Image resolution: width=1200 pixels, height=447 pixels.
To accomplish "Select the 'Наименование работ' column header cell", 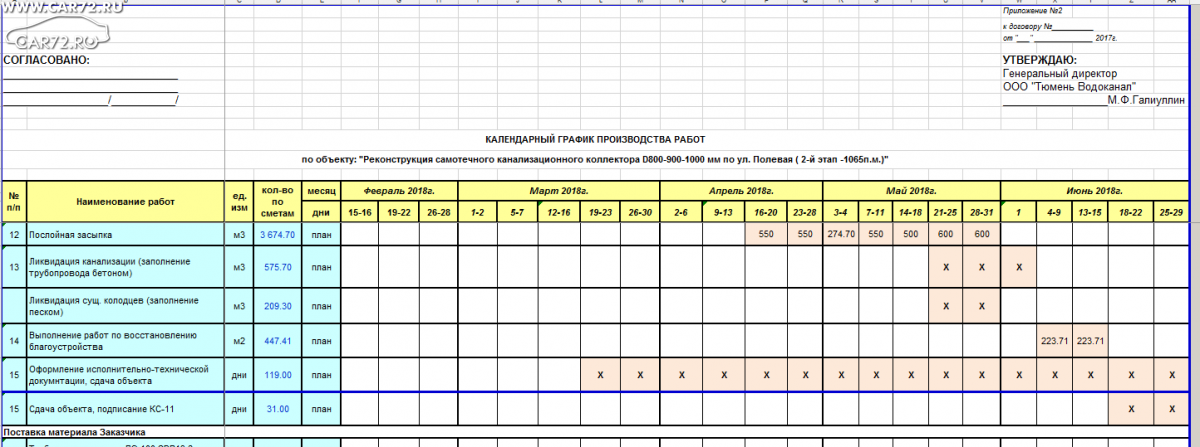I will tap(125, 201).
